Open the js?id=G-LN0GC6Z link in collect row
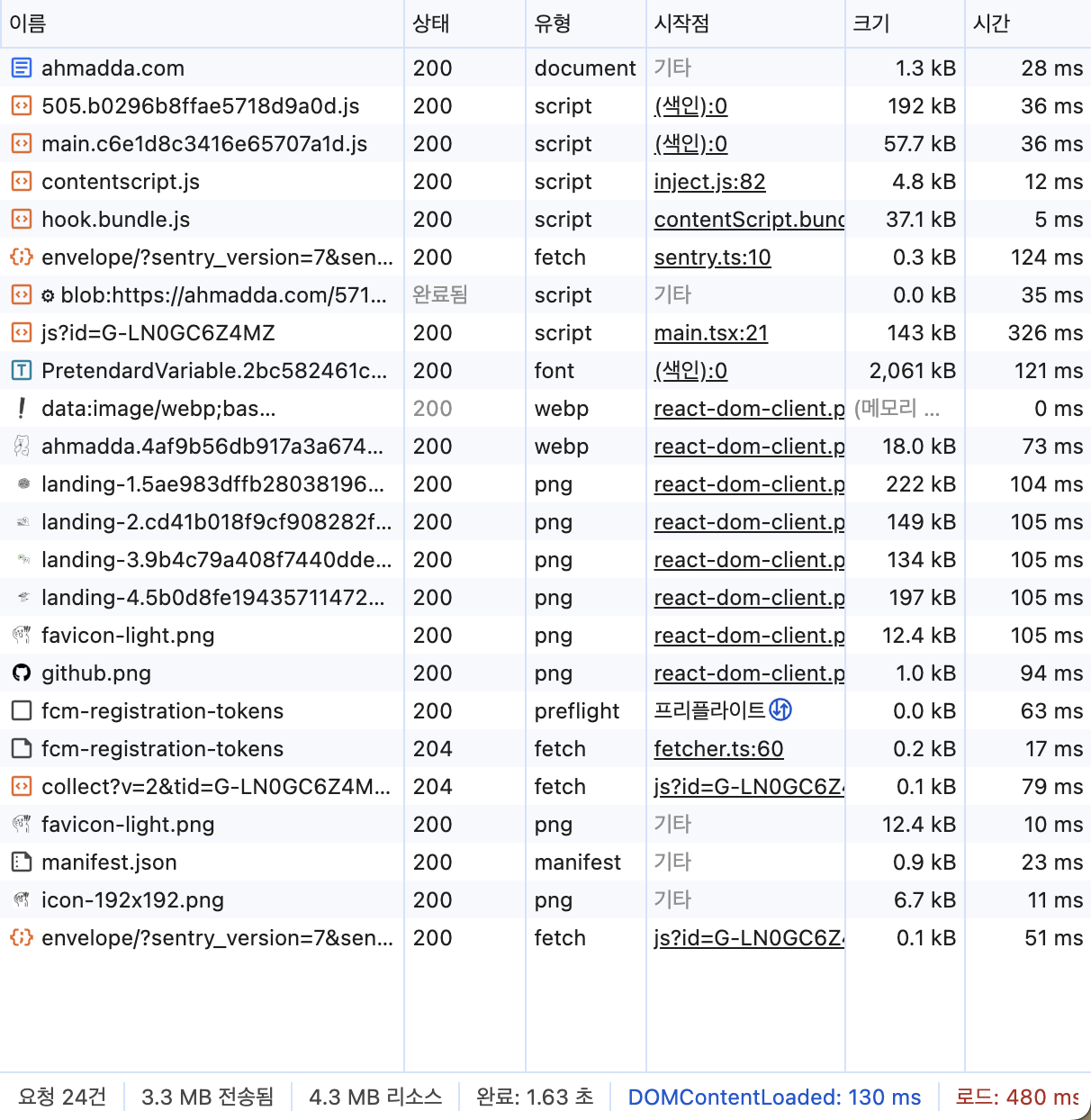Screen dimensions: 1091x1120 tap(749, 786)
